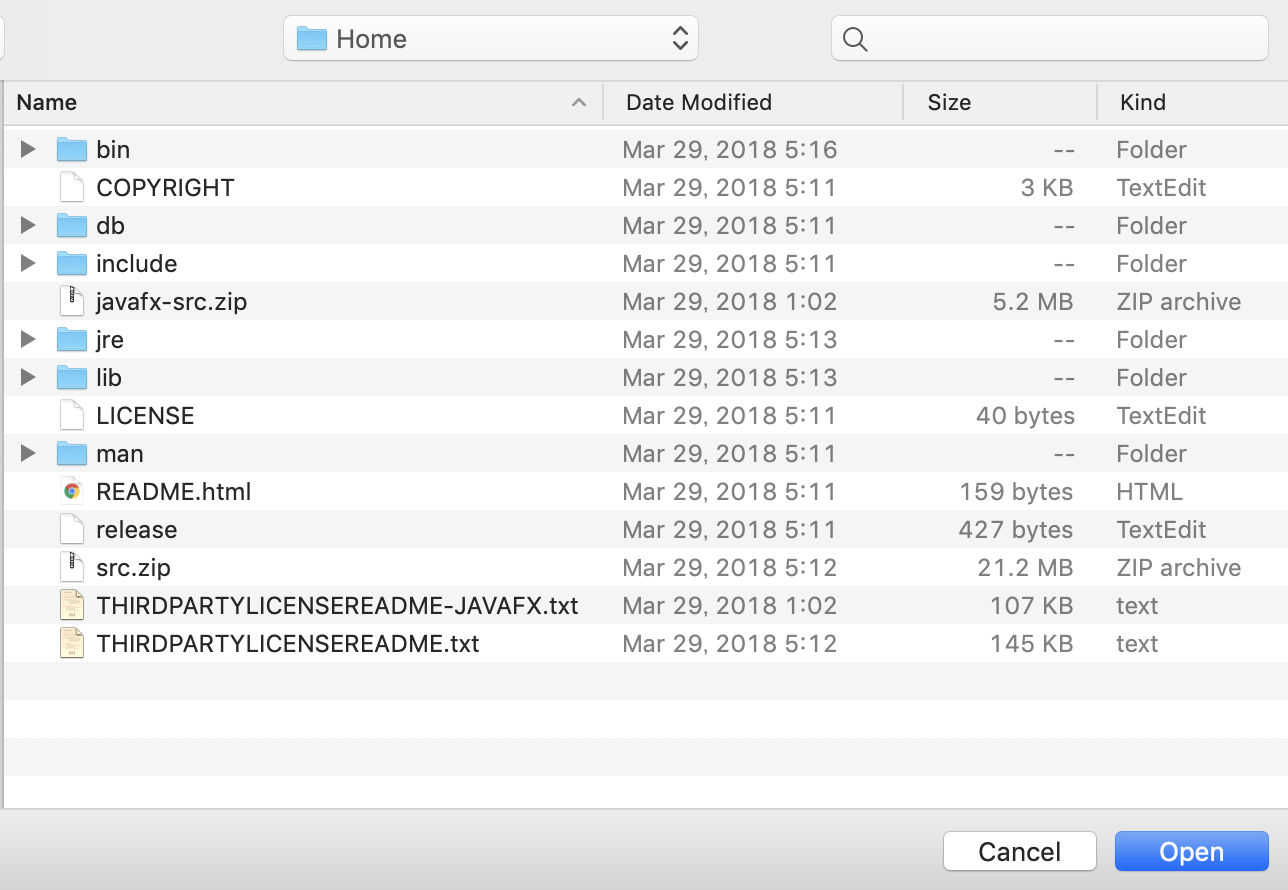Select the javafx-src.zip archive icon
This screenshot has height=890, width=1288.
72,302
